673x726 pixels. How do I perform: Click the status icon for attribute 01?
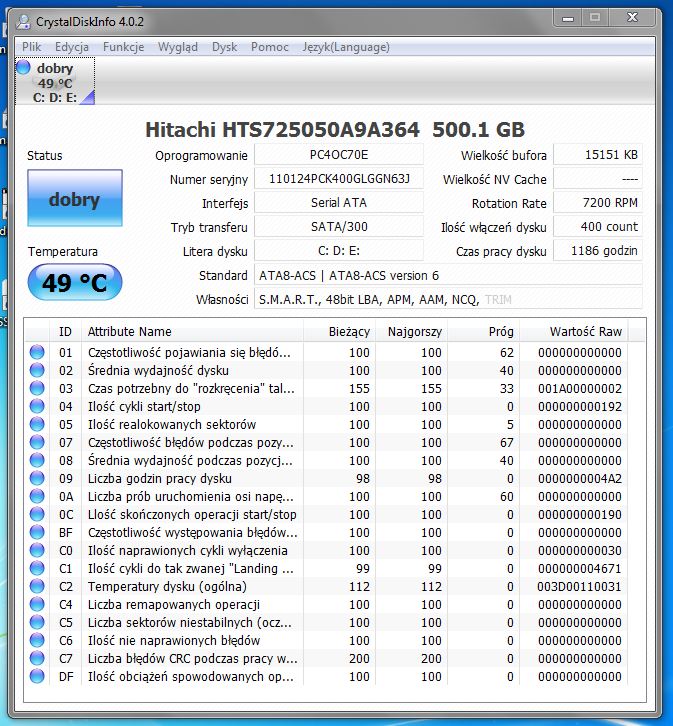pyautogui.click(x=37, y=352)
